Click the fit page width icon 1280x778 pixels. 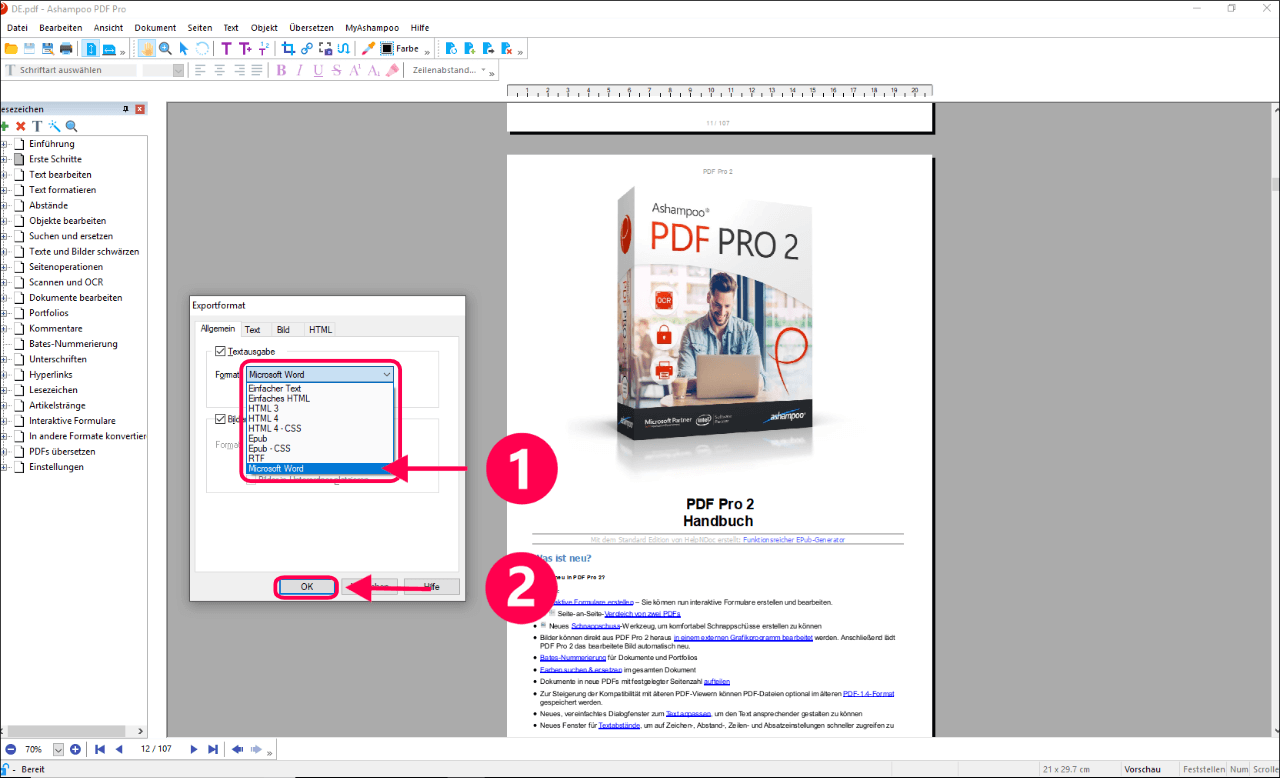tap(109, 48)
